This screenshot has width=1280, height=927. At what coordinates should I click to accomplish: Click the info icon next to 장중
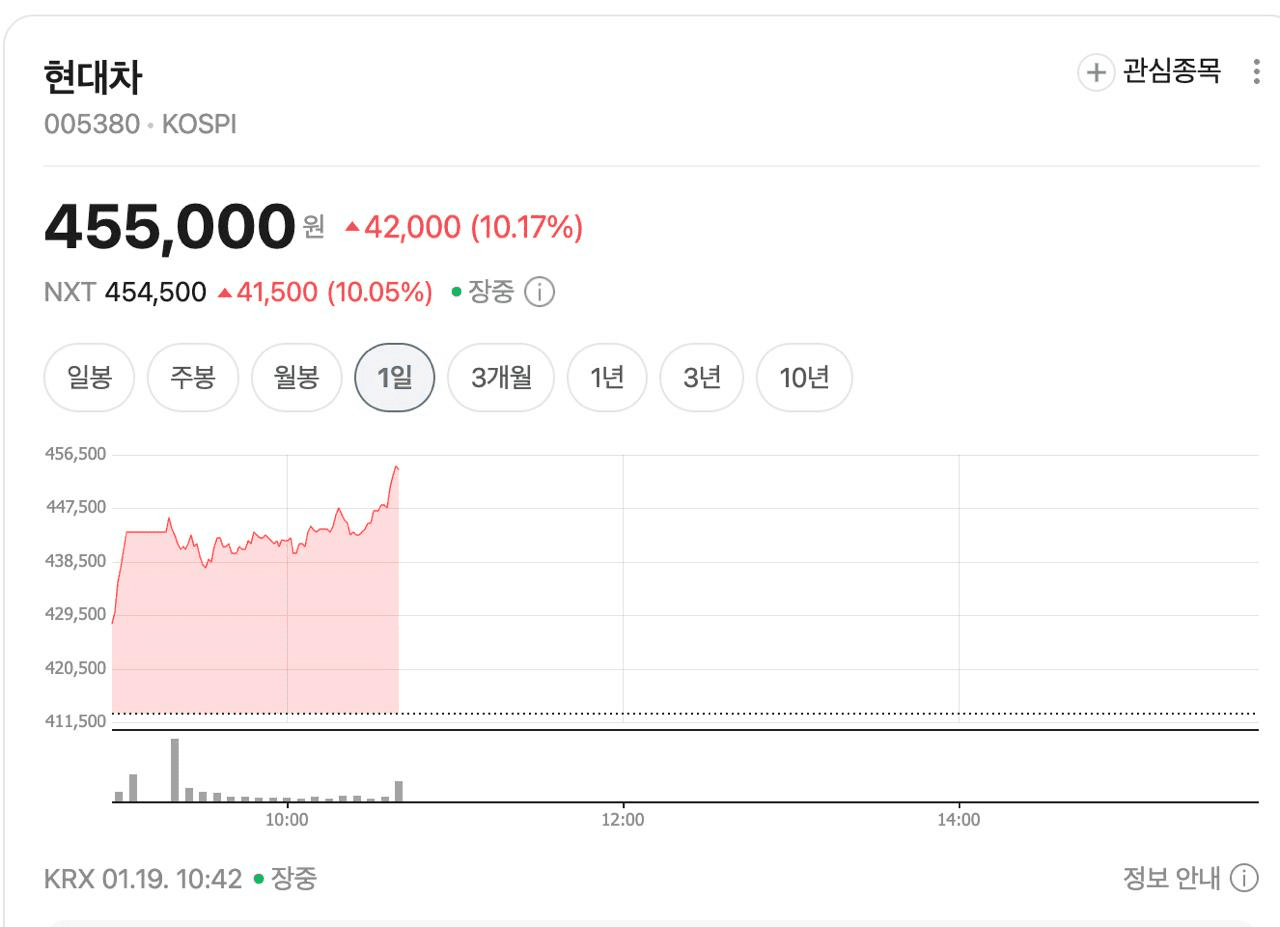[x=539, y=292]
